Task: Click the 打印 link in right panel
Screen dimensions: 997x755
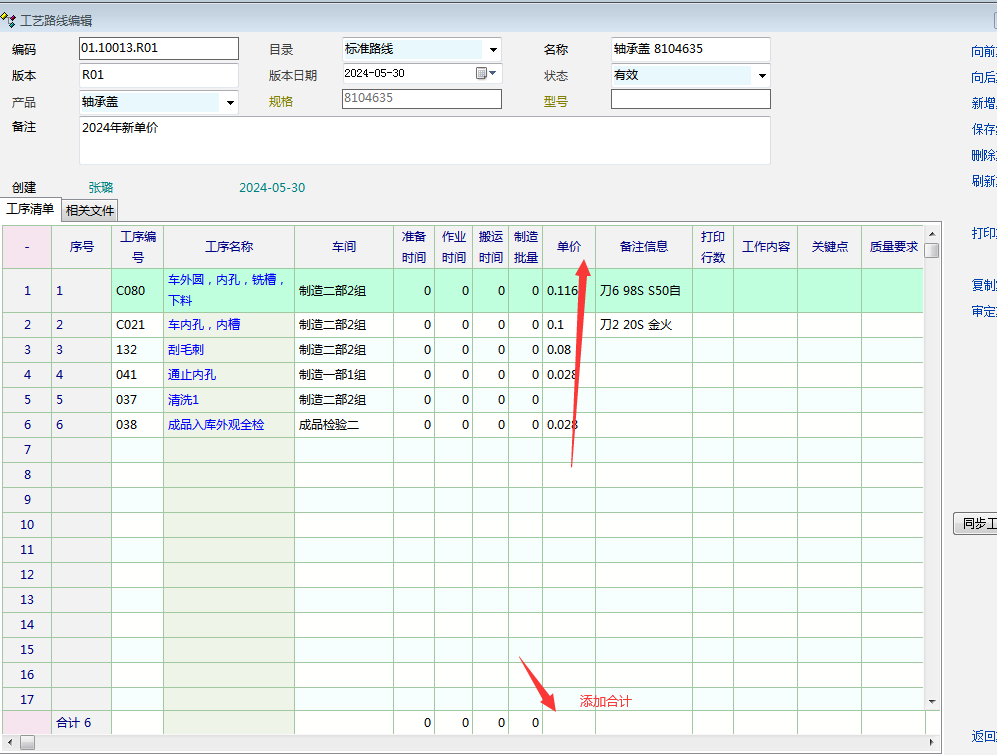Action: (983, 233)
